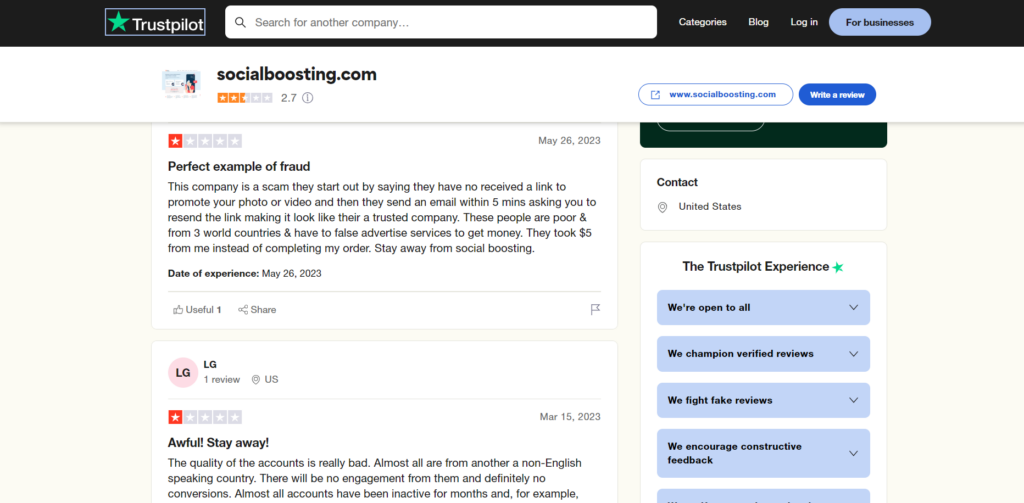
Task: Click LG's 1 review count text
Action: pos(221,380)
